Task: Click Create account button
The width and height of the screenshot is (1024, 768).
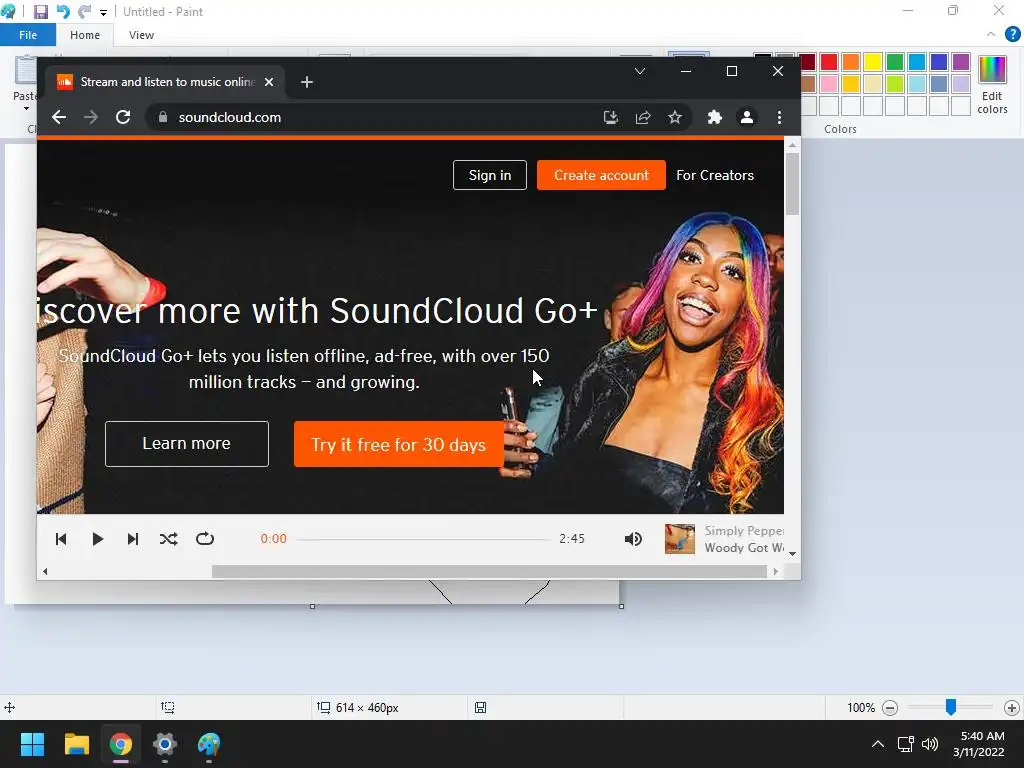Action: click(x=601, y=175)
